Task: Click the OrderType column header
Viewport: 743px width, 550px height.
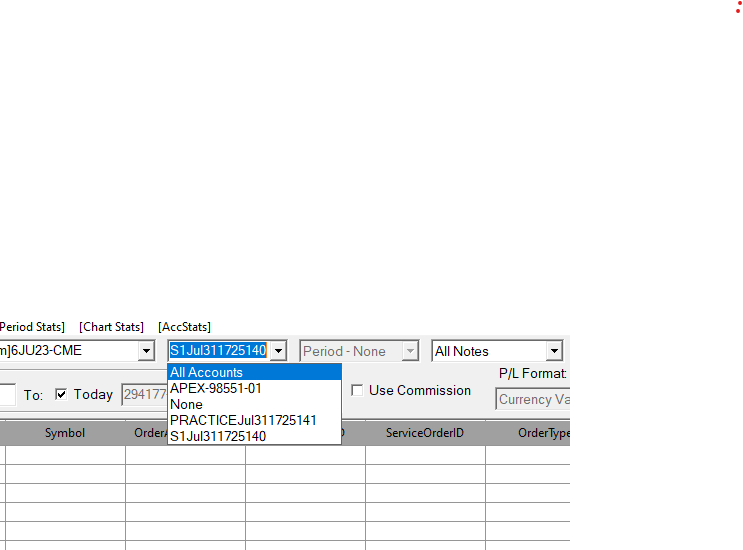Action: click(x=528, y=433)
